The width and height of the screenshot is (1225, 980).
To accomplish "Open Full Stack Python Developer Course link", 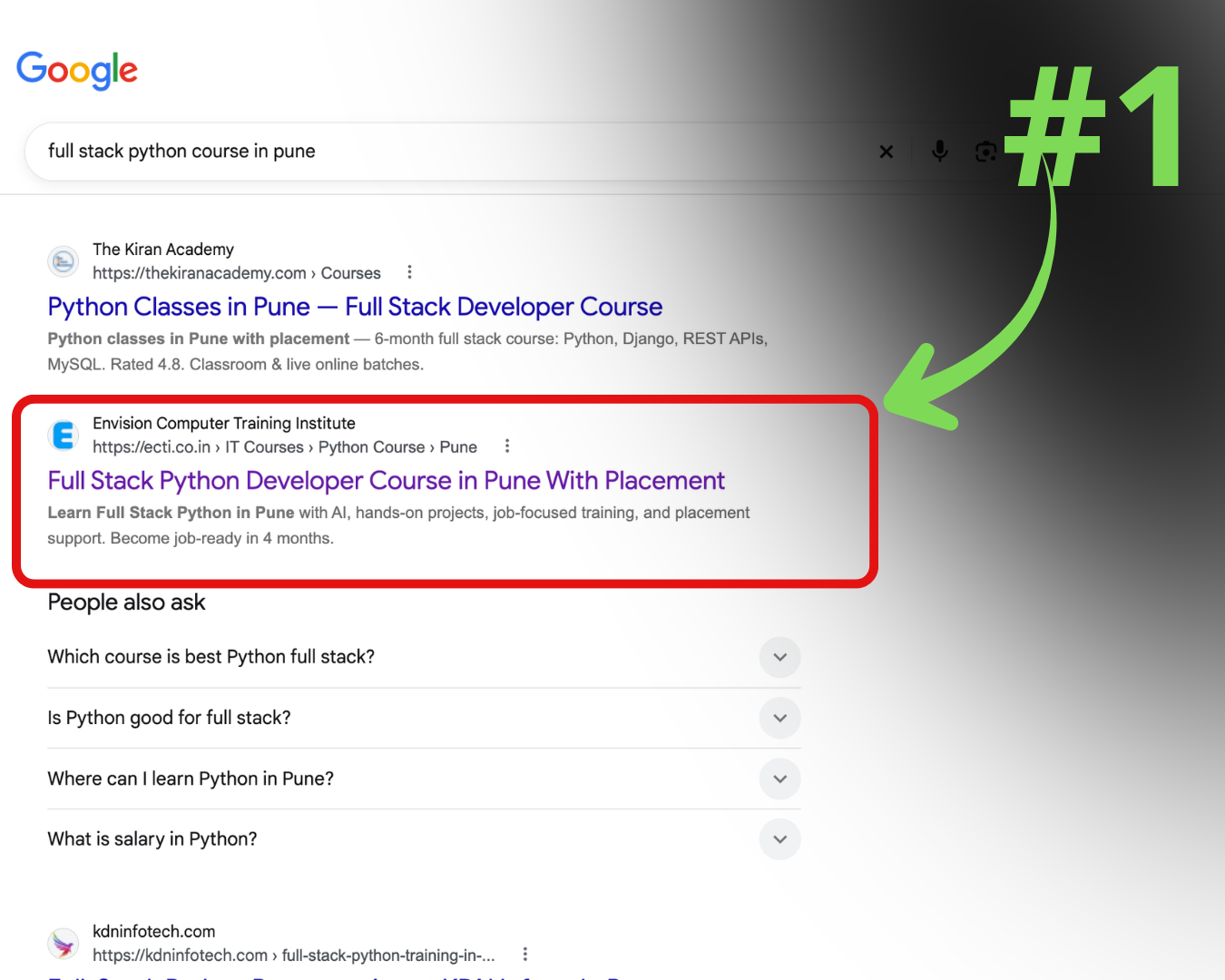I will (x=387, y=480).
